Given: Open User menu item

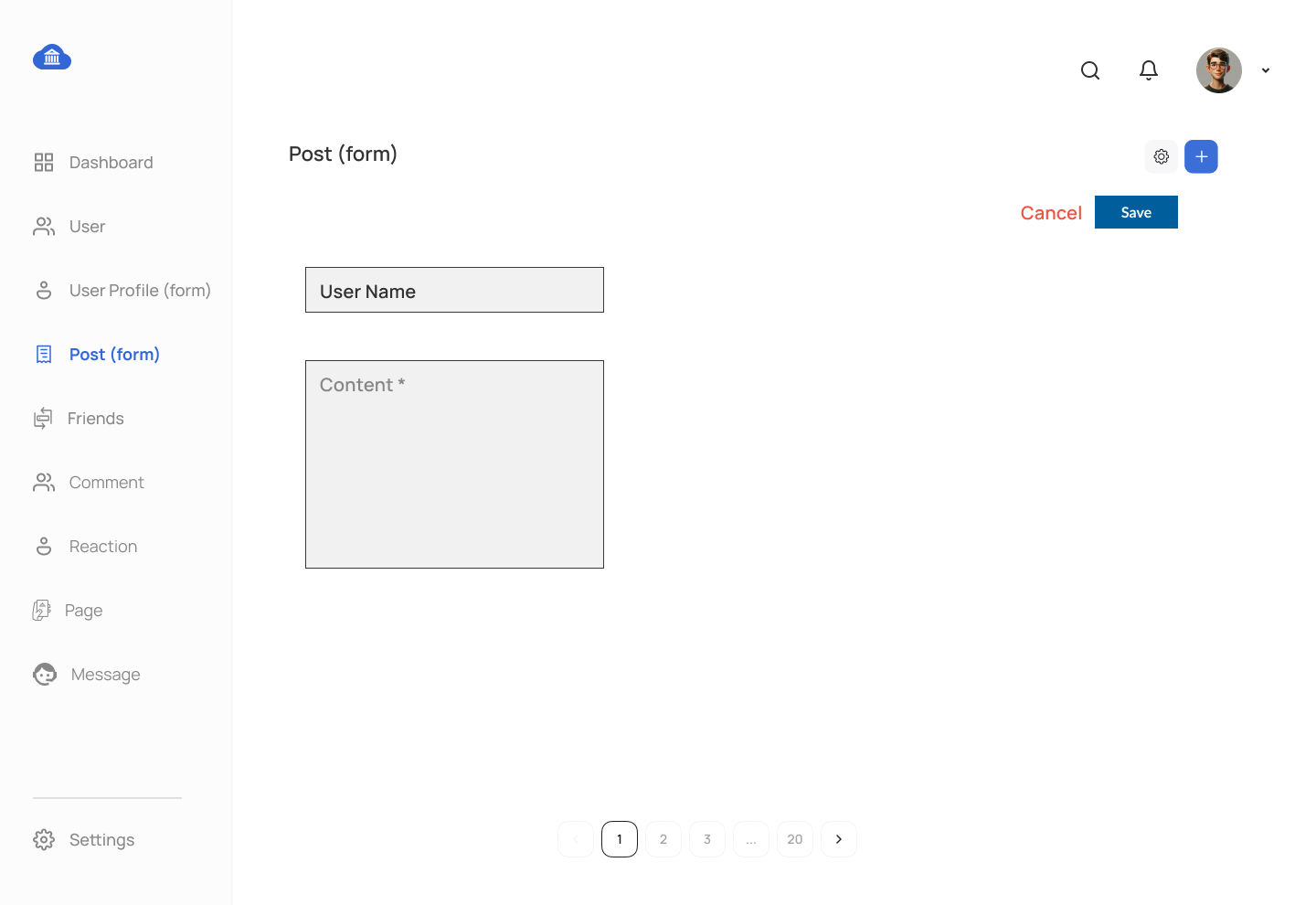Looking at the screenshot, I should [x=88, y=227].
